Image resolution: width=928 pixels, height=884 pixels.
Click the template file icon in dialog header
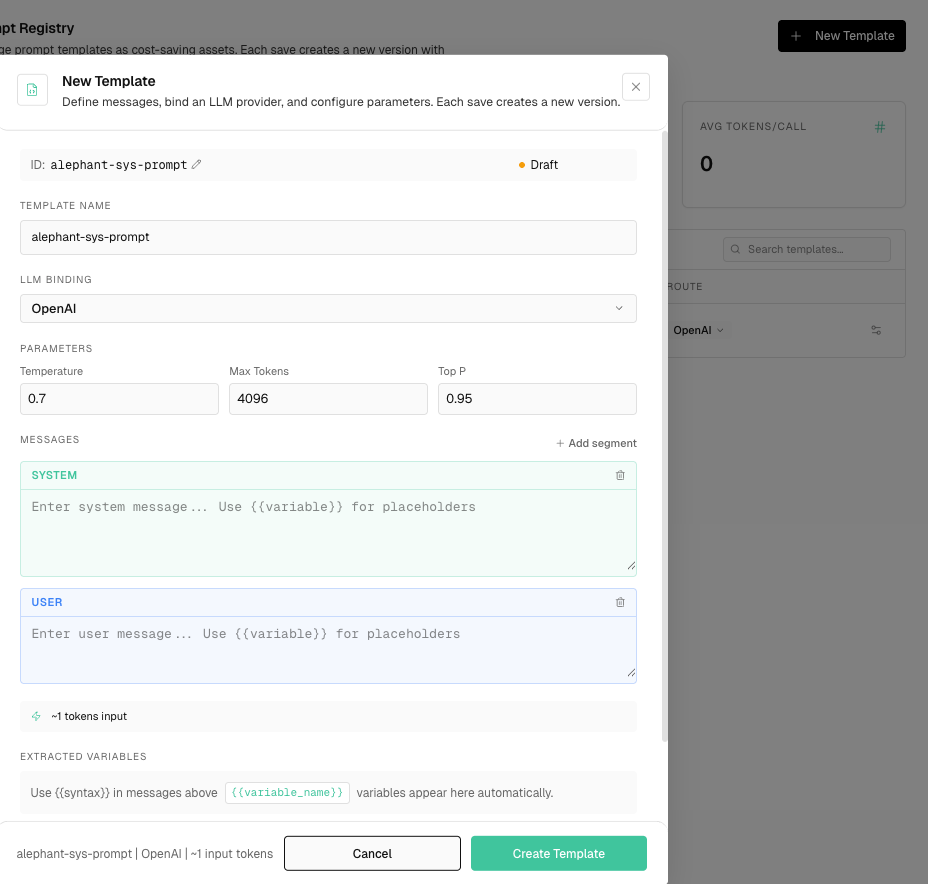[33, 90]
